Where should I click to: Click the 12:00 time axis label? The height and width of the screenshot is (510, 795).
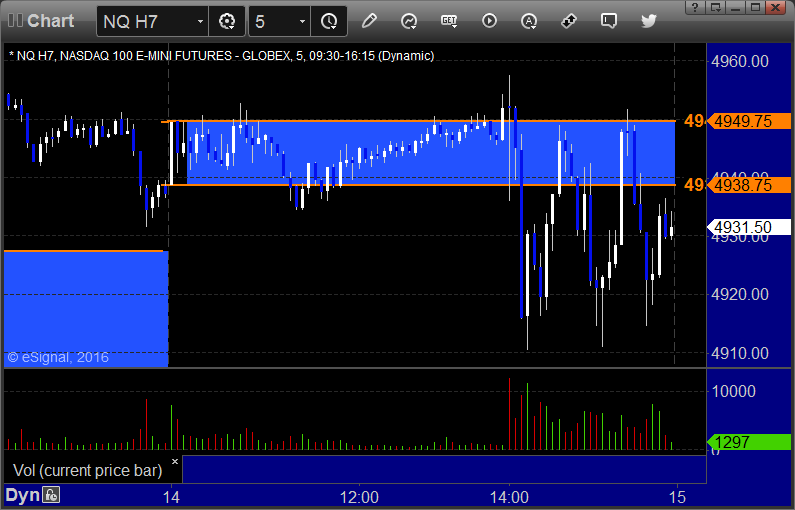[359, 497]
